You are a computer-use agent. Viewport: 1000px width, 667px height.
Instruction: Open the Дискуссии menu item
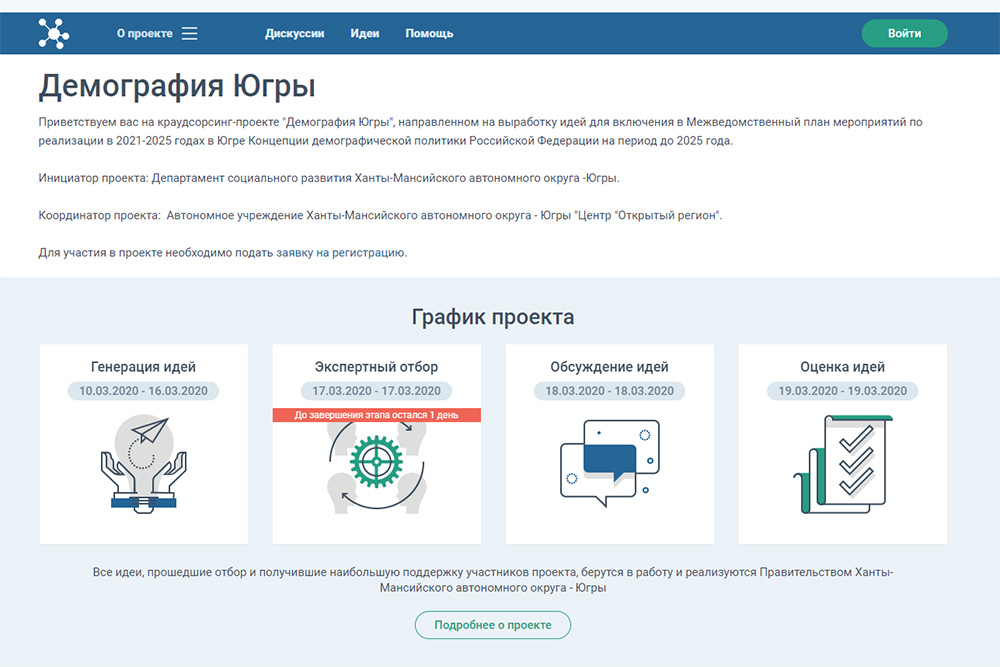(294, 33)
